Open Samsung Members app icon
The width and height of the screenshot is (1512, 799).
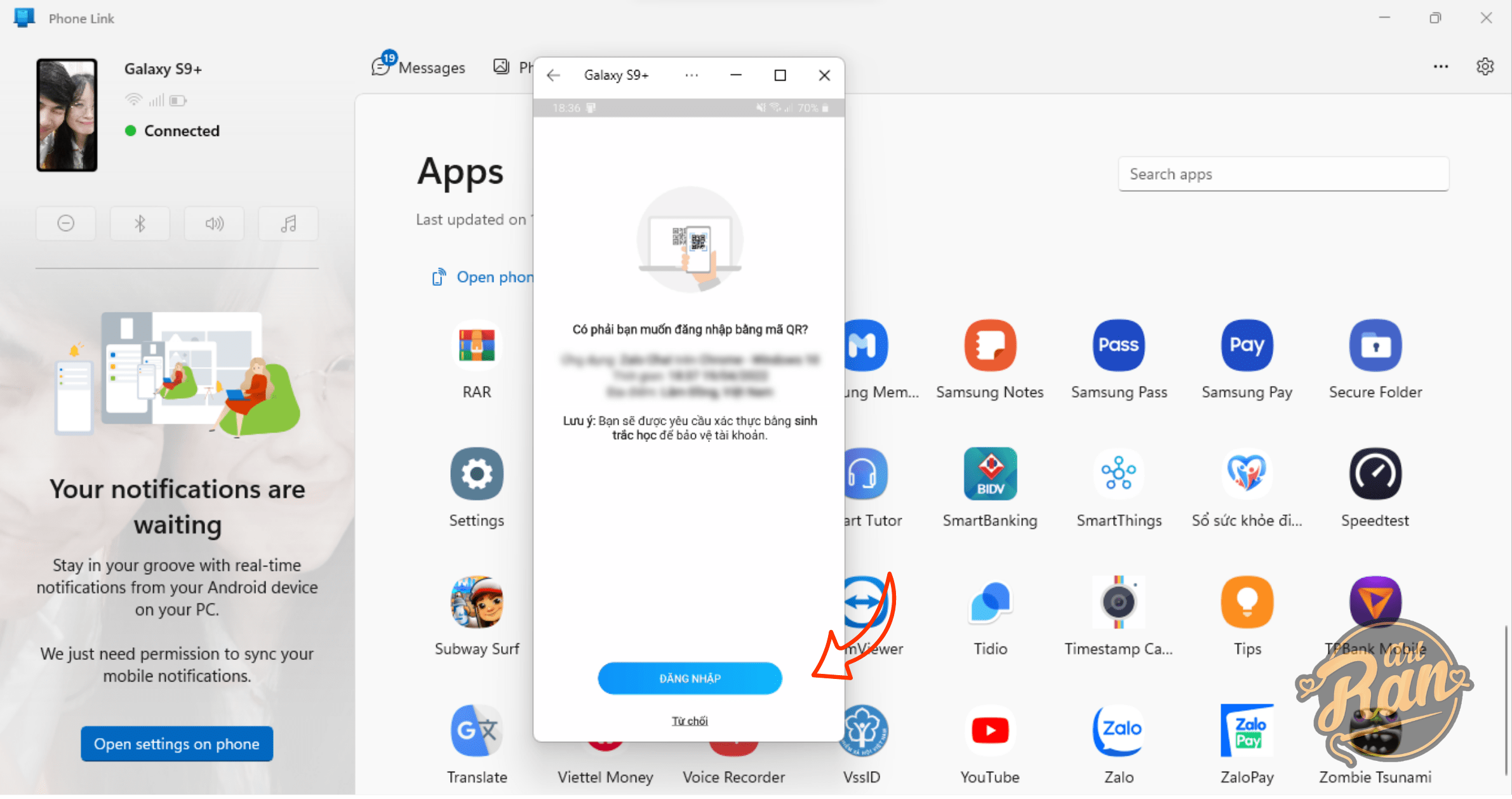pos(866,346)
